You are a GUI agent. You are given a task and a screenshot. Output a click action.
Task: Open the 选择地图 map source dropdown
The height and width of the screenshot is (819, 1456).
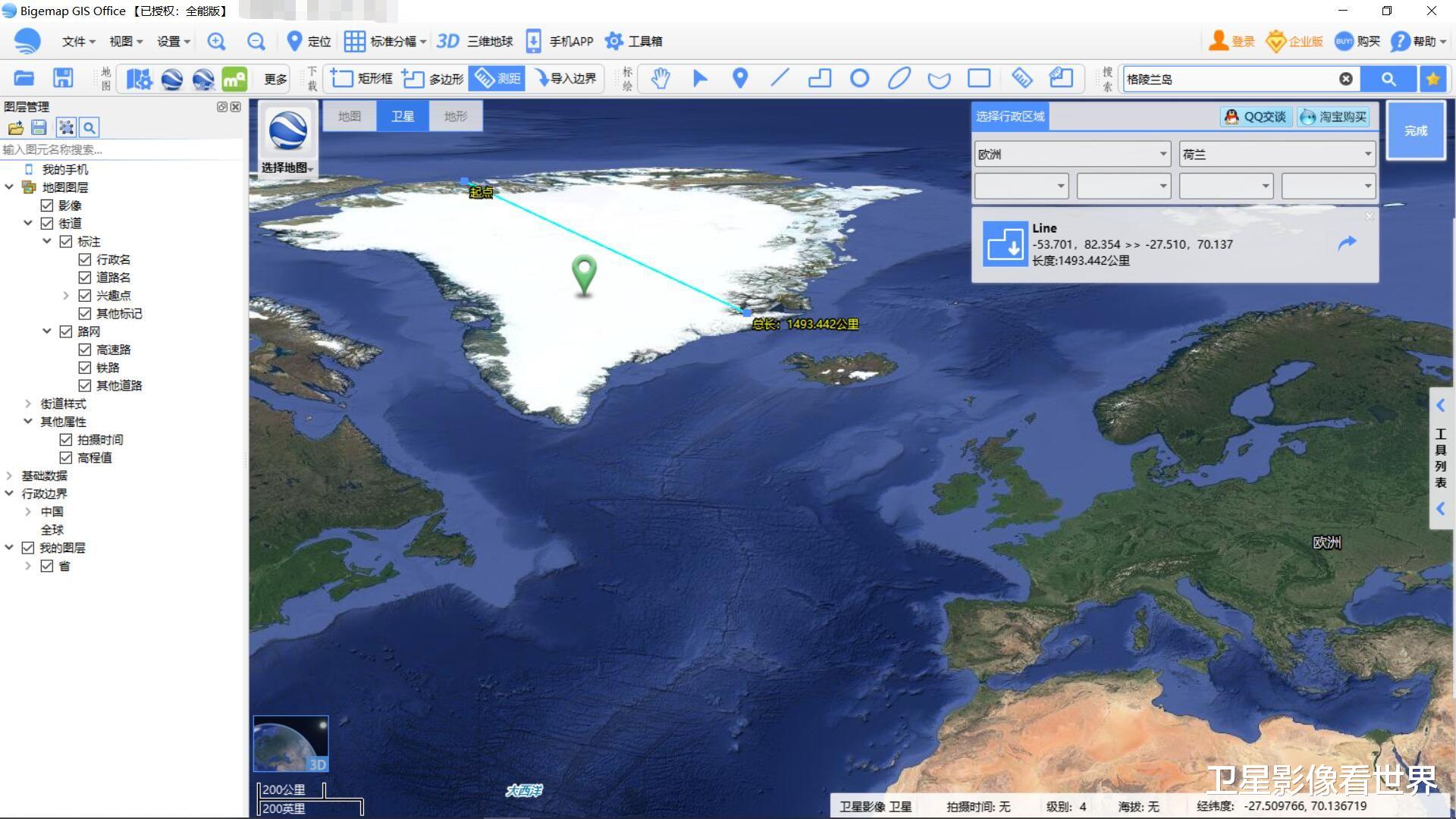coord(287,168)
